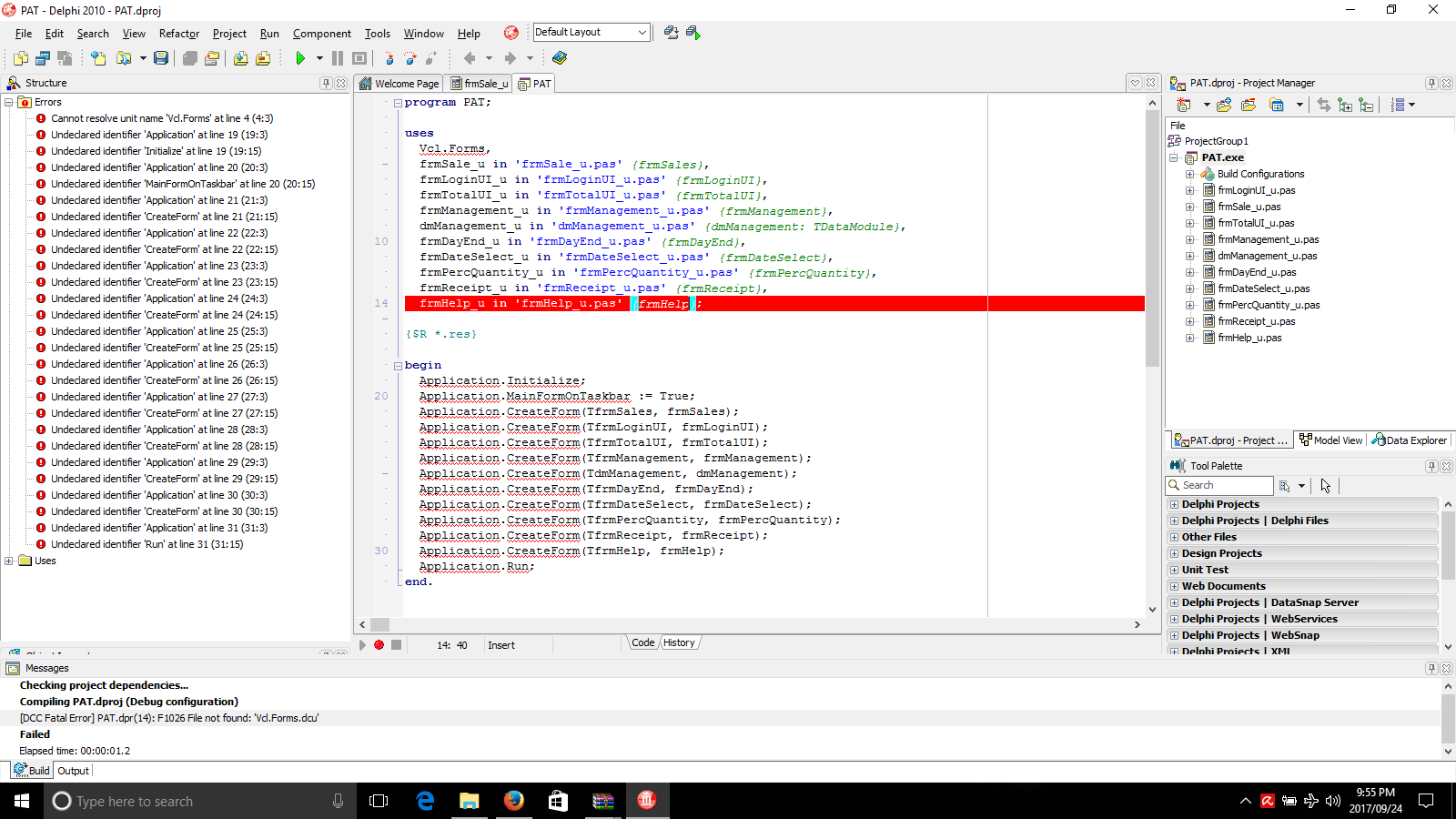Click the Run button on the toolbar
This screenshot has width=1456, height=819.
tap(300, 57)
